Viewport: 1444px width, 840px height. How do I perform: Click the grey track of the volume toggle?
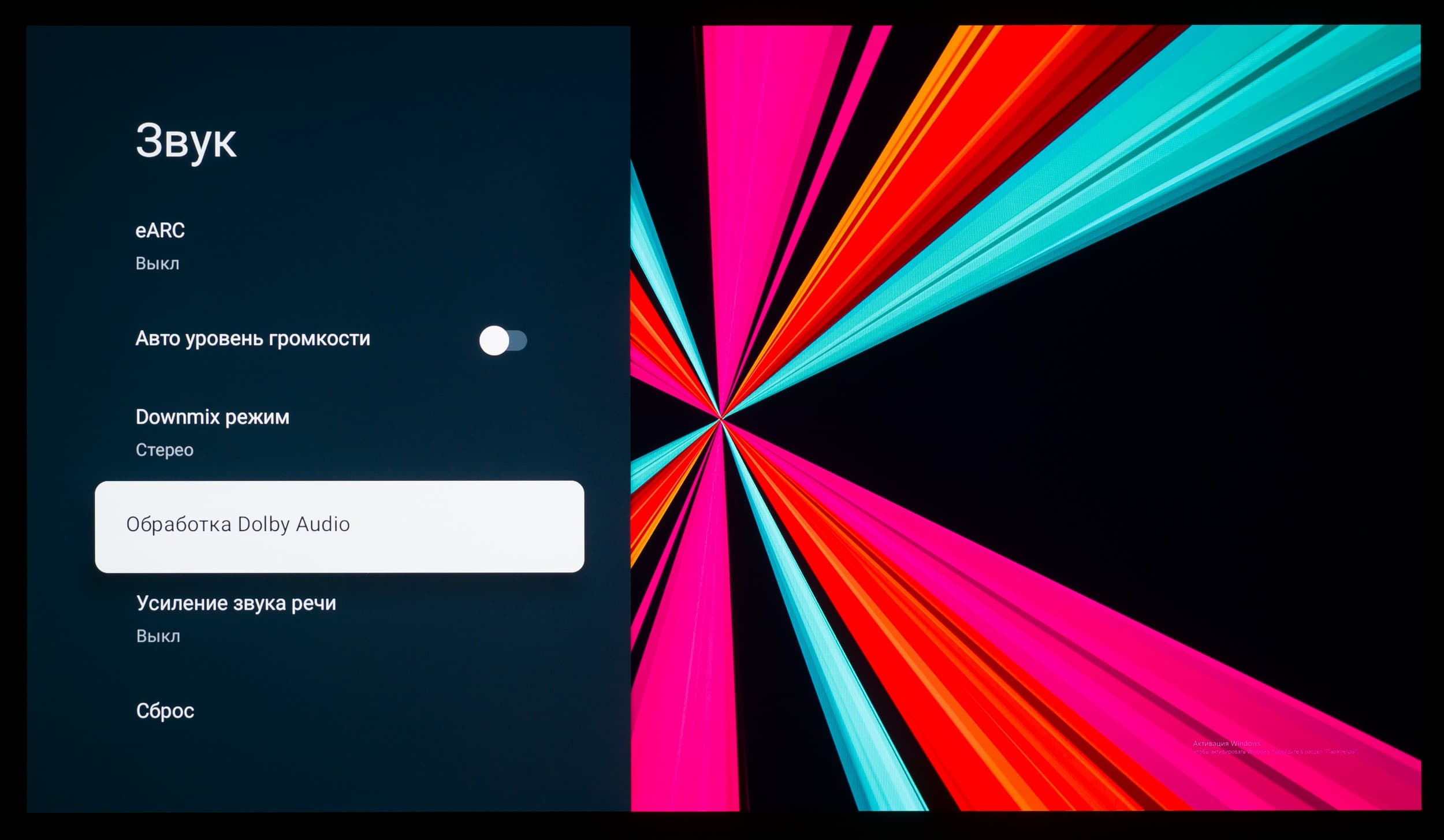(519, 341)
